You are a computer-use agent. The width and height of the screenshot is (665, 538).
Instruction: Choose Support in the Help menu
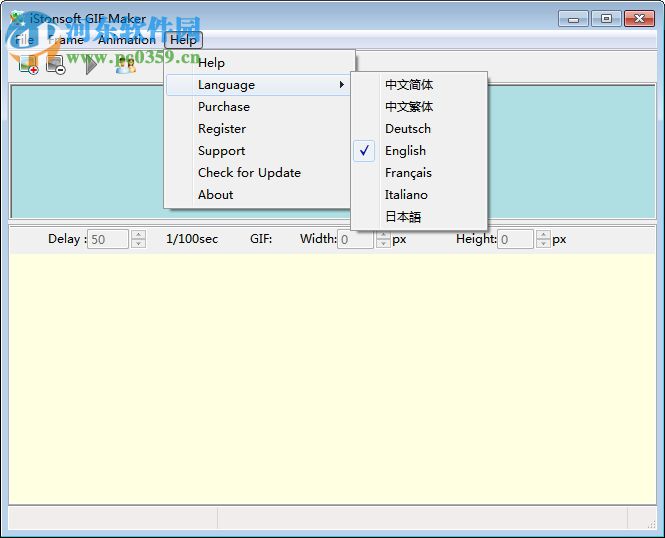tap(259, 151)
